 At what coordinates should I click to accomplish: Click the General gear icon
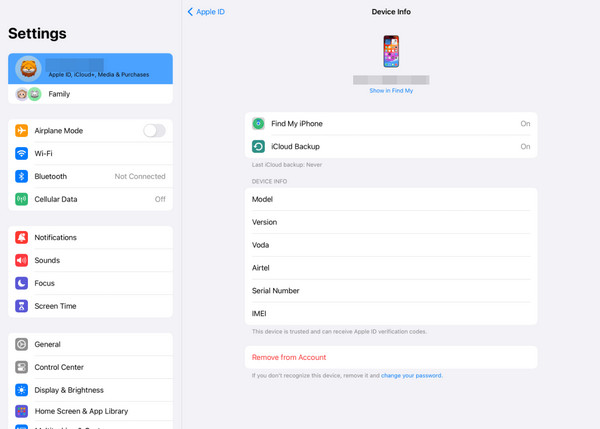point(21,344)
